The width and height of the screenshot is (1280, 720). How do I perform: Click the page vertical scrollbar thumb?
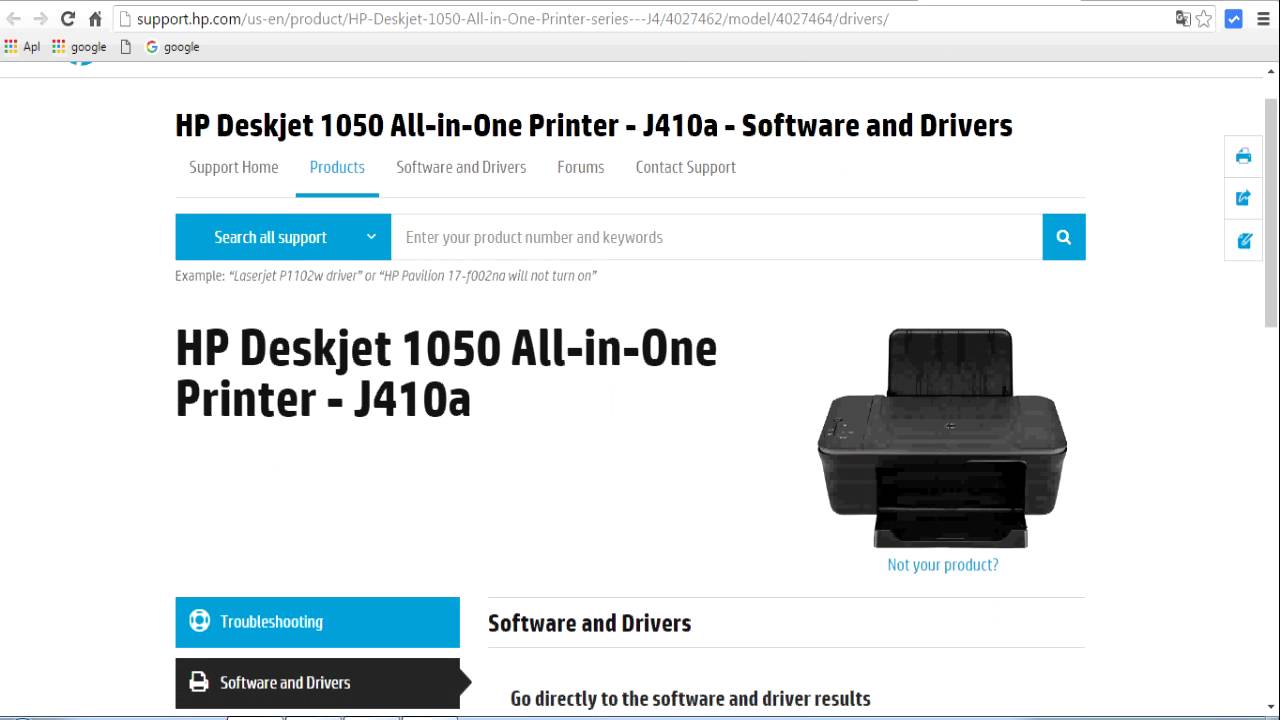(x=1271, y=212)
